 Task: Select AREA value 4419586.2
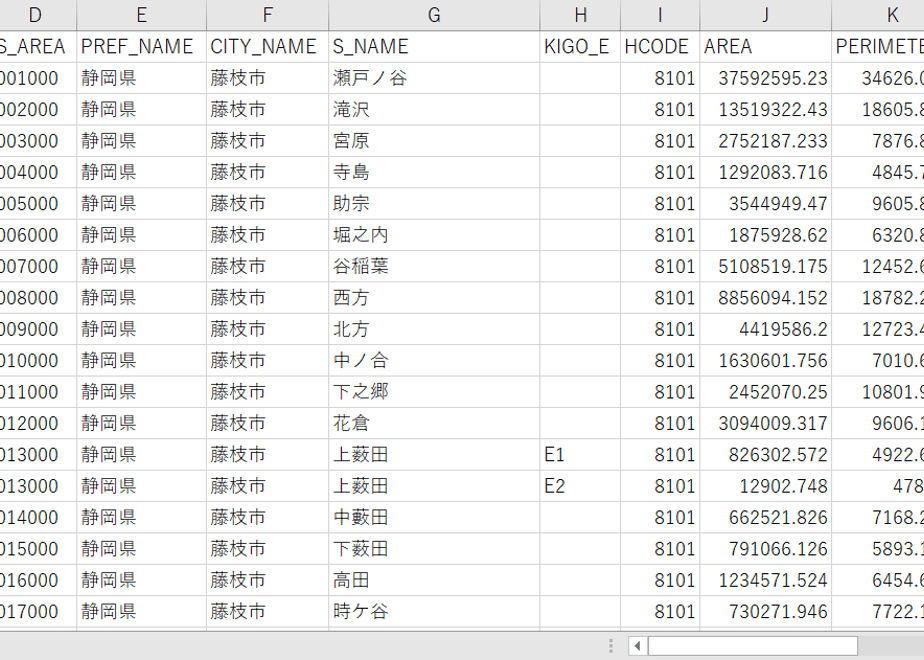[x=765, y=329]
